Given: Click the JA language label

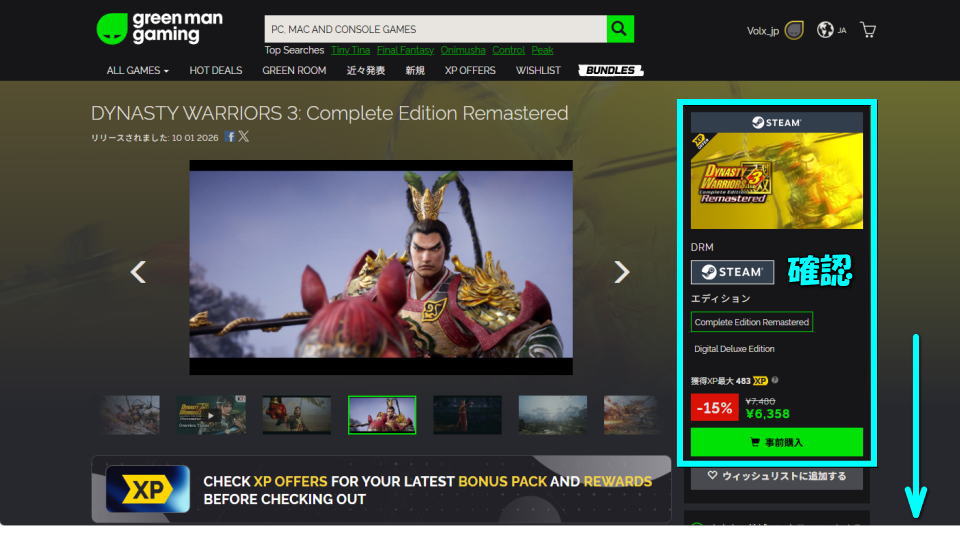Looking at the screenshot, I should pyautogui.click(x=842, y=31).
